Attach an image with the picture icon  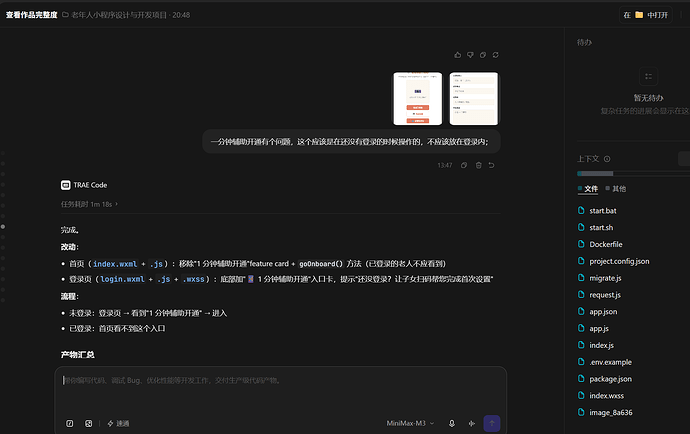tap(88, 423)
